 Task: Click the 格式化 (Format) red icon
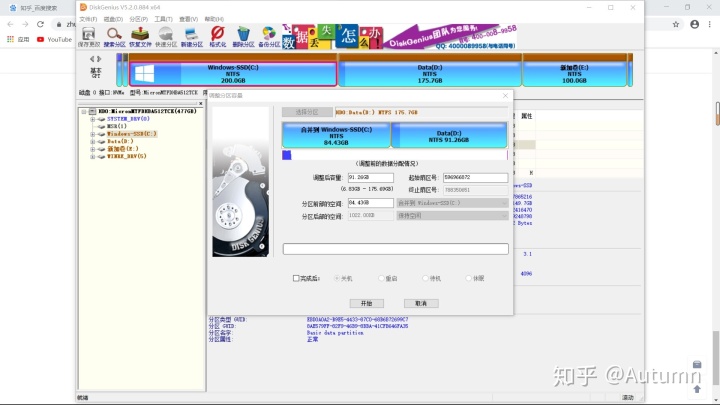point(217,37)
